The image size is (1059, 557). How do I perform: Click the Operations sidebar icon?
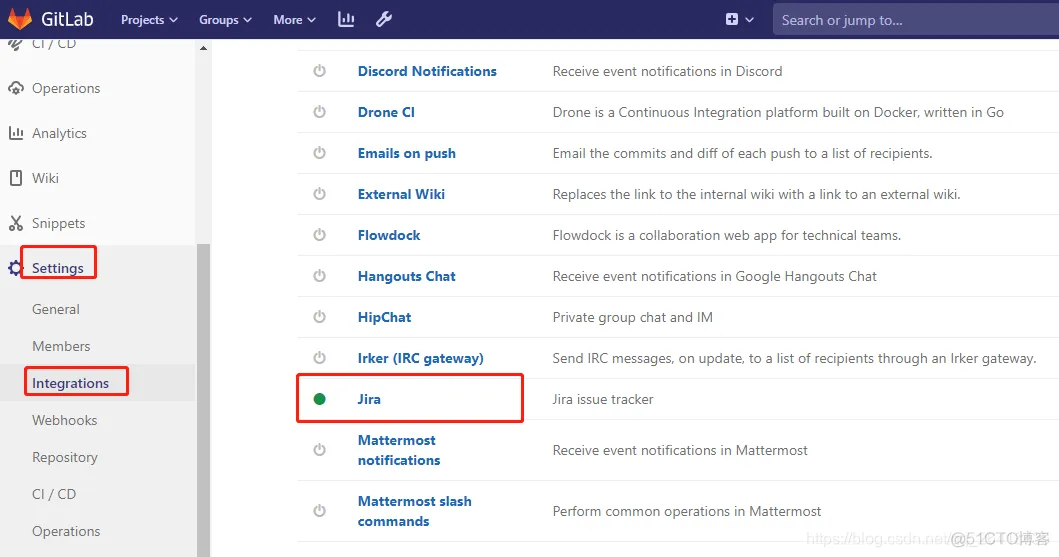click(16, 88)
